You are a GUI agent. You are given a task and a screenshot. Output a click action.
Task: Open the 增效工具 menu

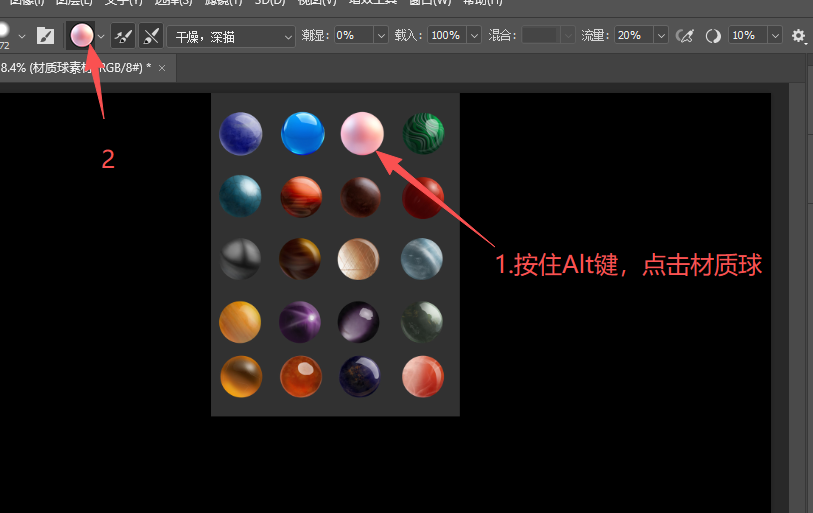(x=373, y=2)
